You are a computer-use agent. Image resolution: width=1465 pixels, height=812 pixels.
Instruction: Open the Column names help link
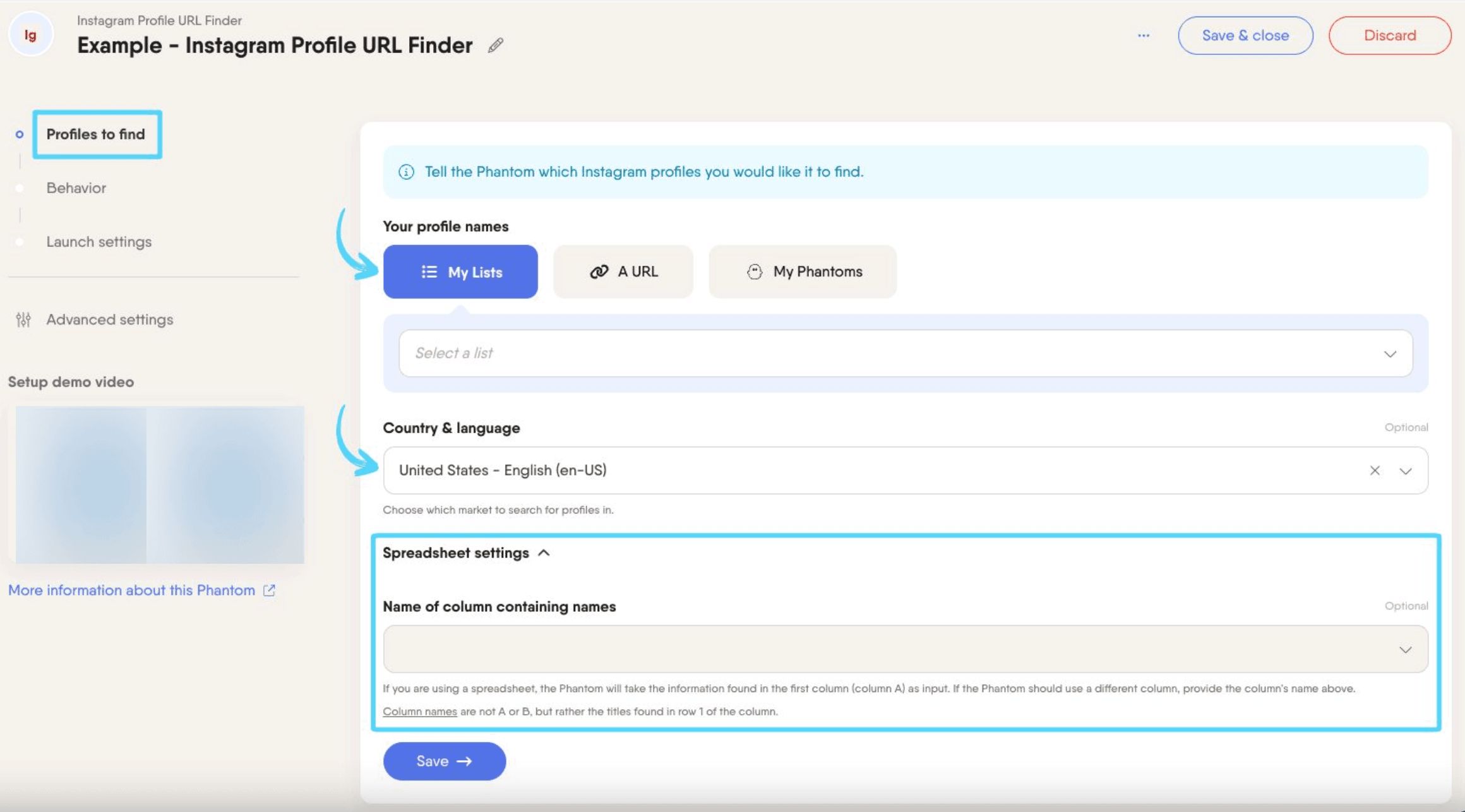pos(420,711)
